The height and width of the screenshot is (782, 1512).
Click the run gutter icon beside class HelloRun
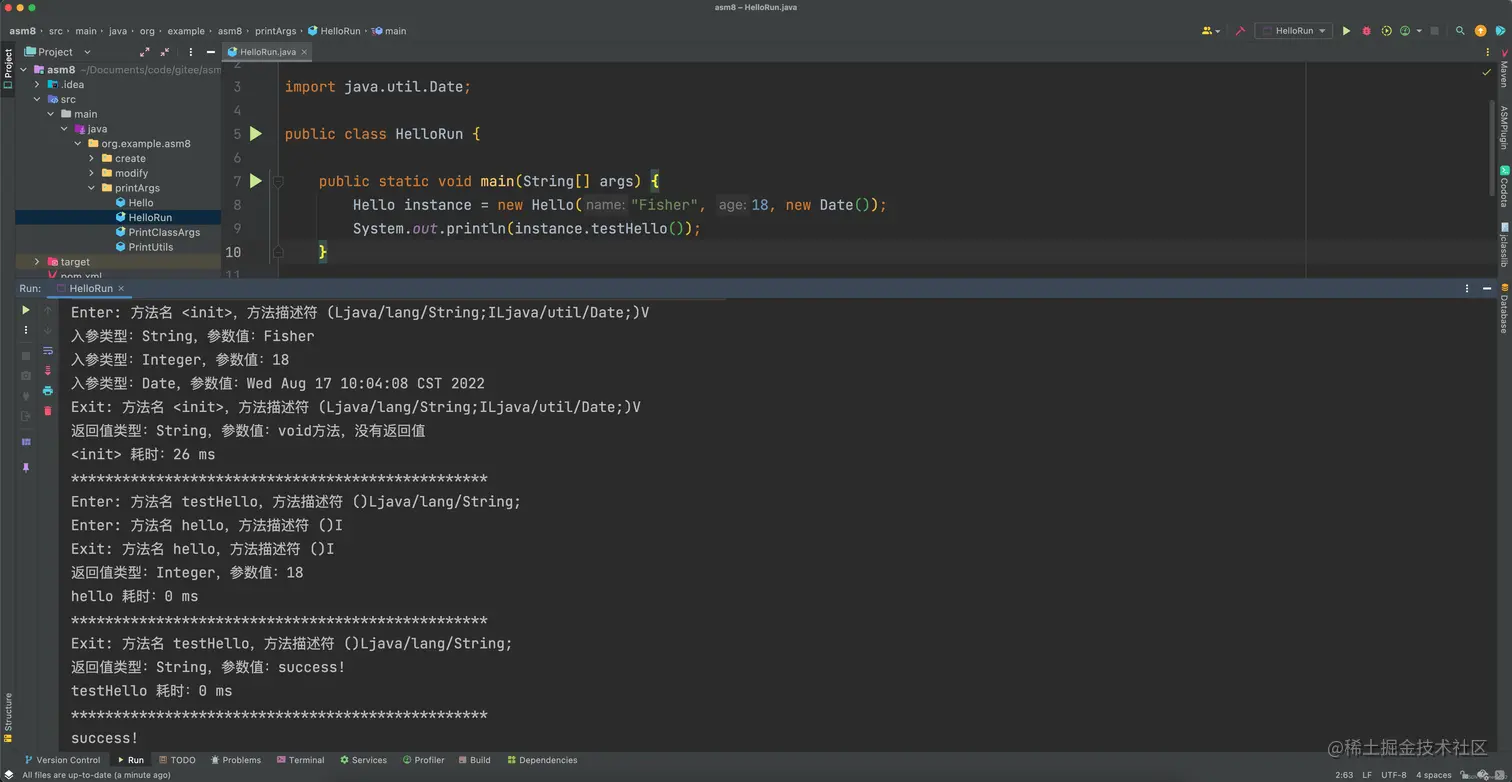(x=256, y=134)
